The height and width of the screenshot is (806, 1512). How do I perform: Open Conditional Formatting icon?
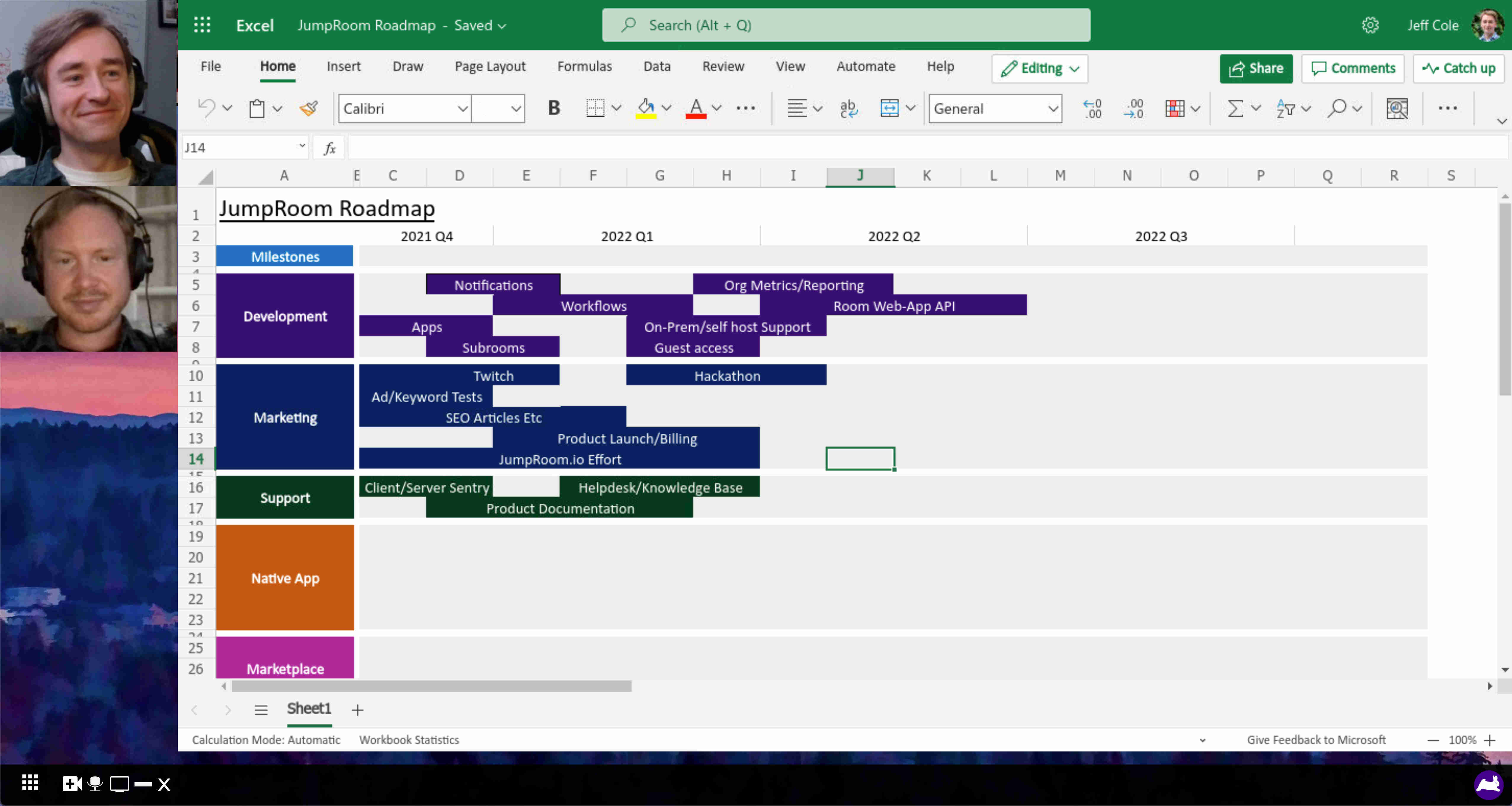coord(1175,108)
